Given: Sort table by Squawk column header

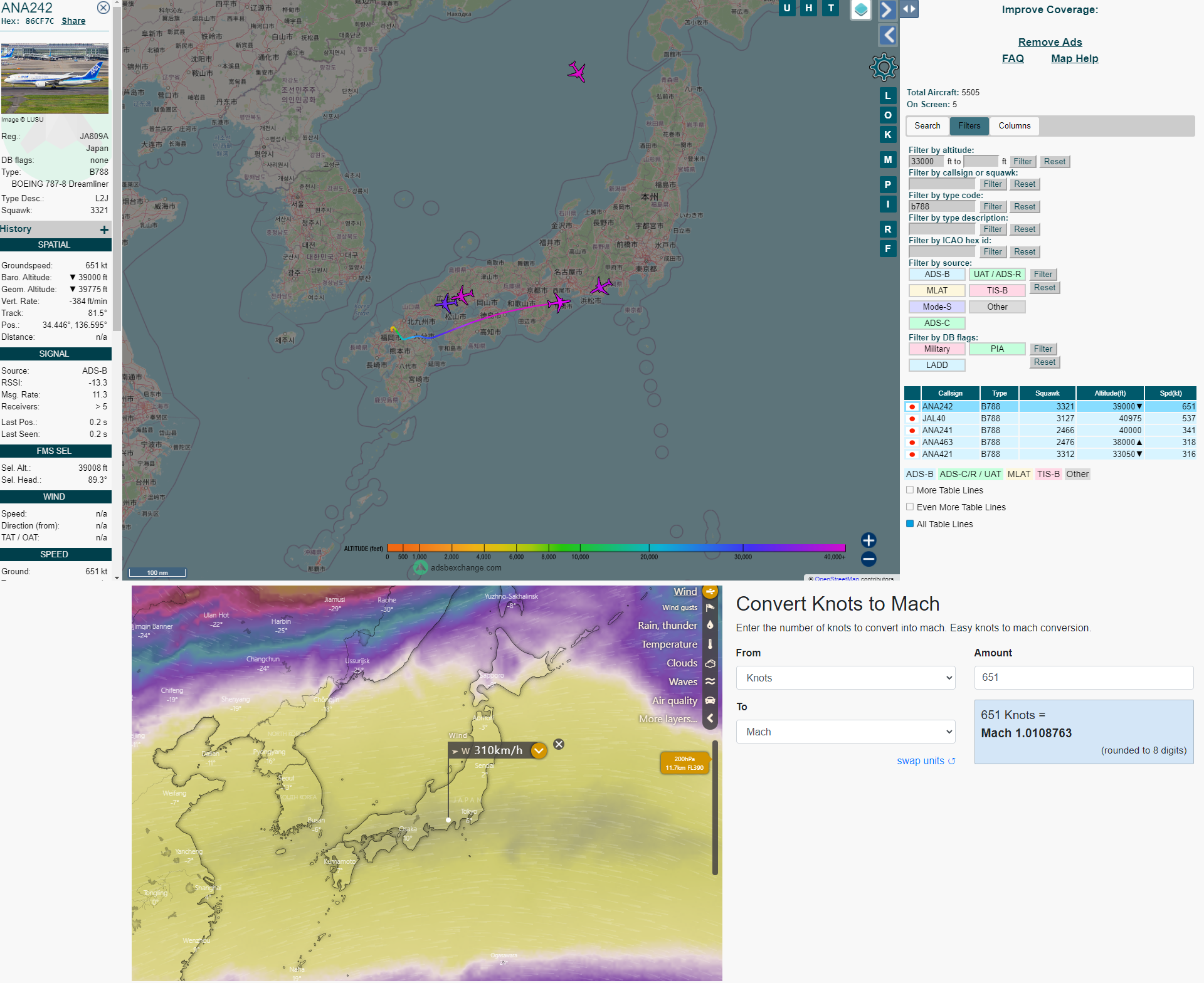Looking at the screenshot, I should tap(1047, 394).
